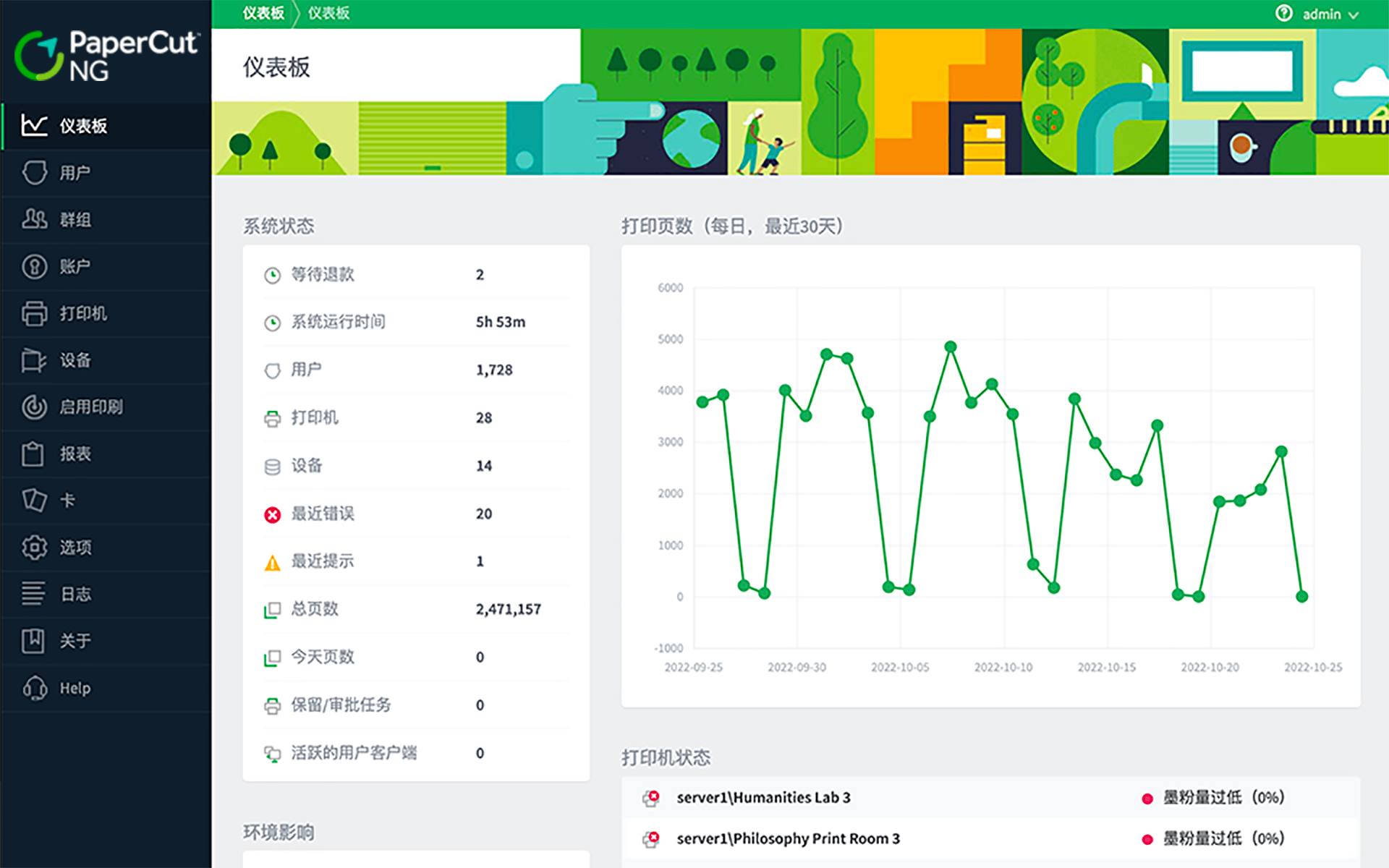This screenshot has height=868, width=1389.
Task: Select the Devices (设备) sidebar icon
Action: pos(34,360)
